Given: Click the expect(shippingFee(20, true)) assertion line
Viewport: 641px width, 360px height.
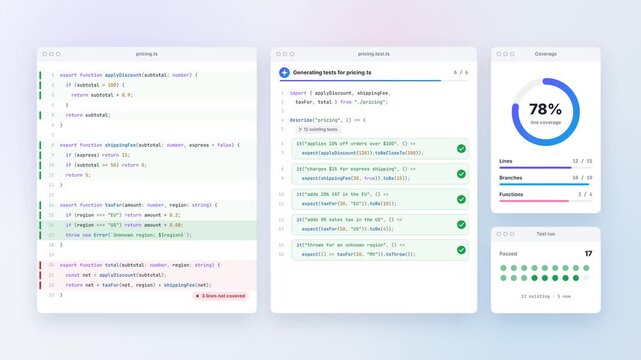Looking at the screenshot, I should point(356,178).
